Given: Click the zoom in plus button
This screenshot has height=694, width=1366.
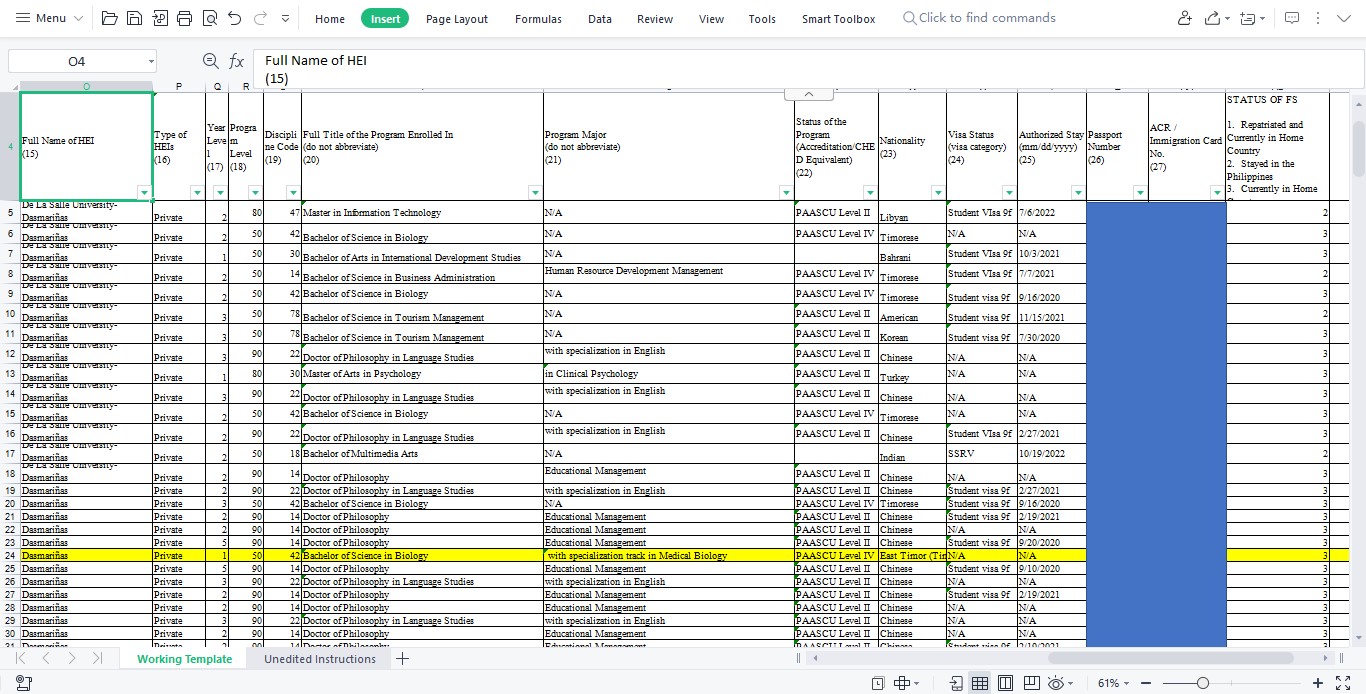Looking at the screenshot, I should click(x=1318, y=683).
